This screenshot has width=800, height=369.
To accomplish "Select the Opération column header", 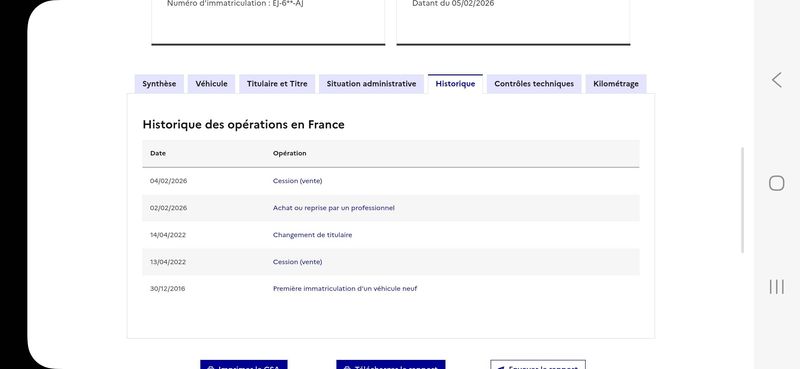I will coord(289,153).
